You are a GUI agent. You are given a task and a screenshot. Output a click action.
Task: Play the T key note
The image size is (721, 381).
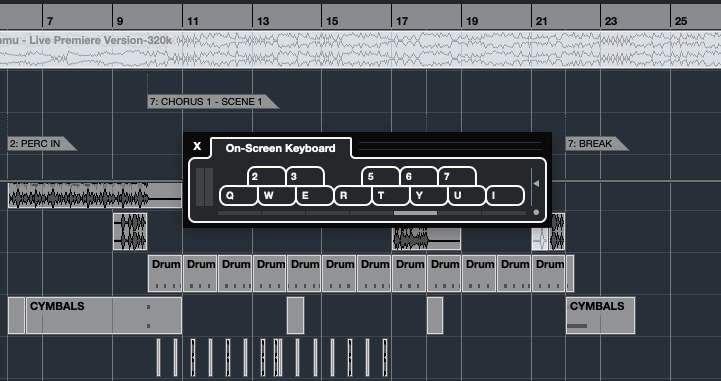tap(391, 196)
